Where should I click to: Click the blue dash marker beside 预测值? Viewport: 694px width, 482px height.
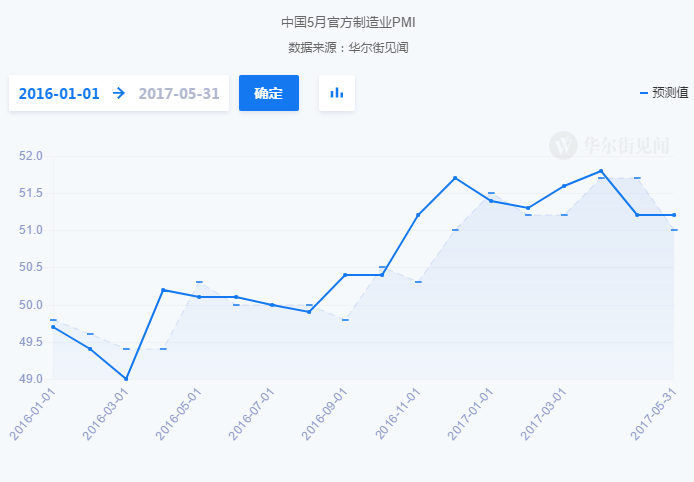[x=644, y=93]
